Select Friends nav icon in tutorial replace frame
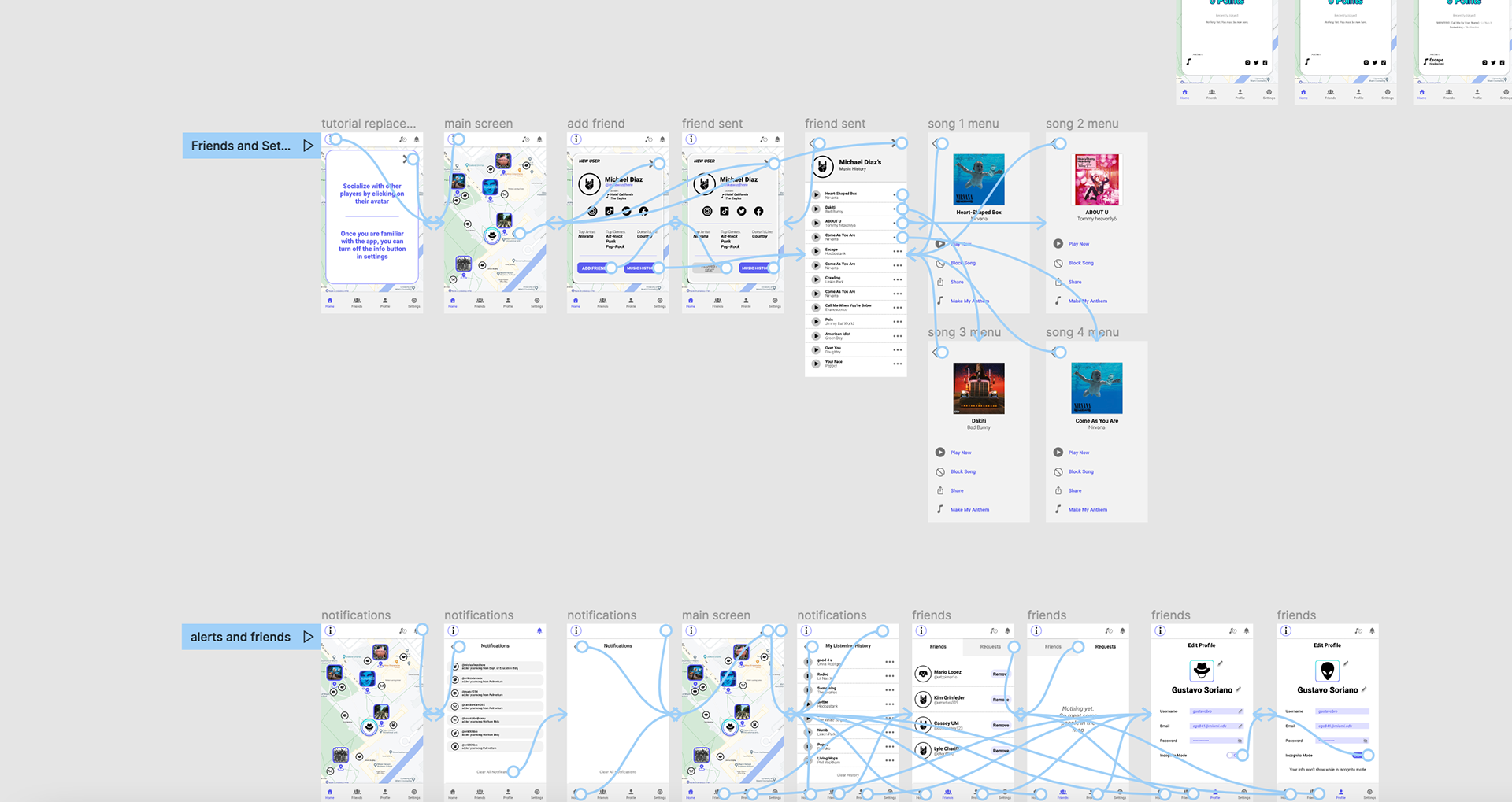1512x802 pixels. (x=357, y=302)
